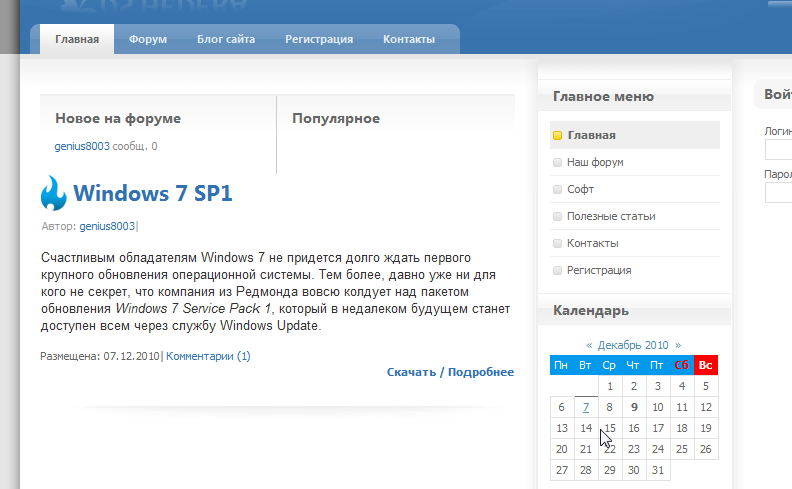Open the Блог сайта tab

pyautogui.click(x=226, y=39)
